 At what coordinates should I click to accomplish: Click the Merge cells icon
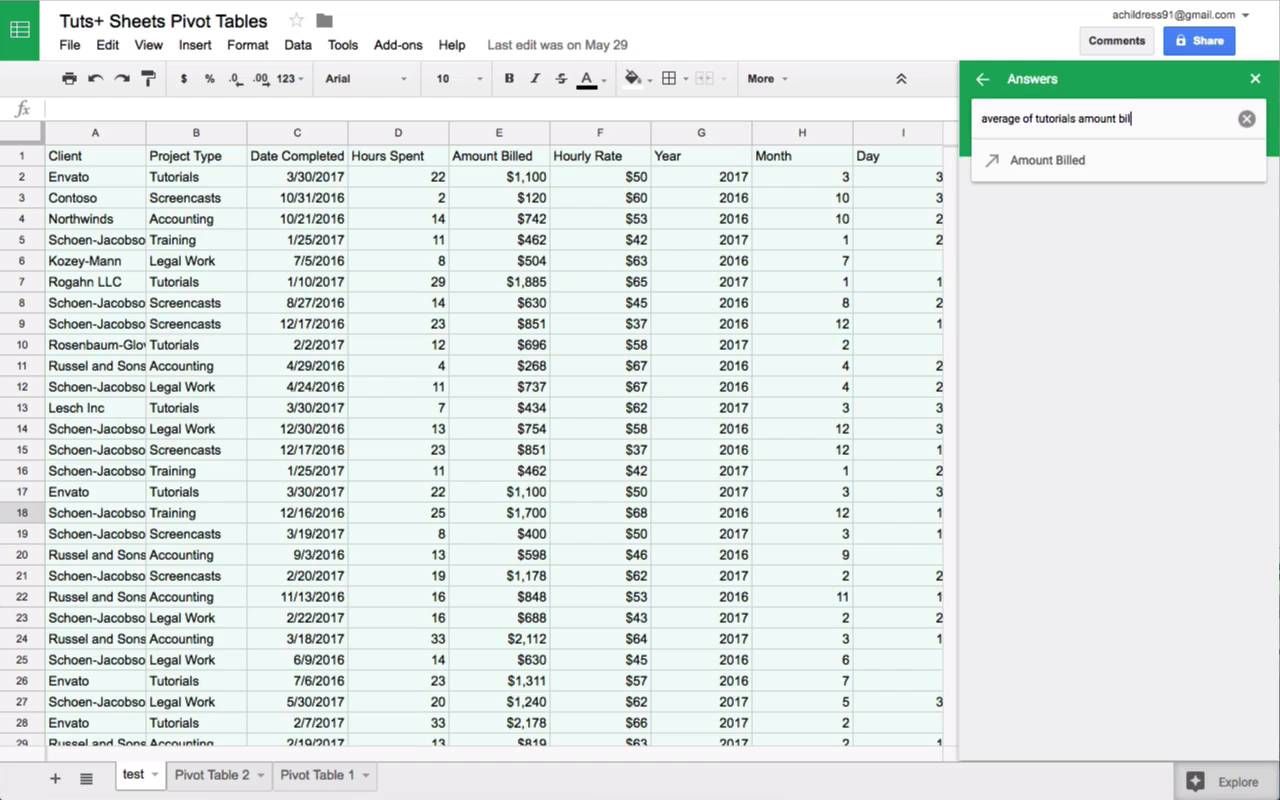click(704, 78)
